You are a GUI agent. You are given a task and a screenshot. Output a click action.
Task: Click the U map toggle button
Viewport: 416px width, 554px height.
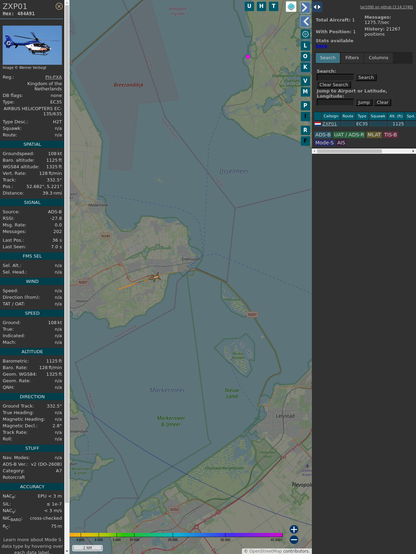pyautogui.click(x=249, y=6)
